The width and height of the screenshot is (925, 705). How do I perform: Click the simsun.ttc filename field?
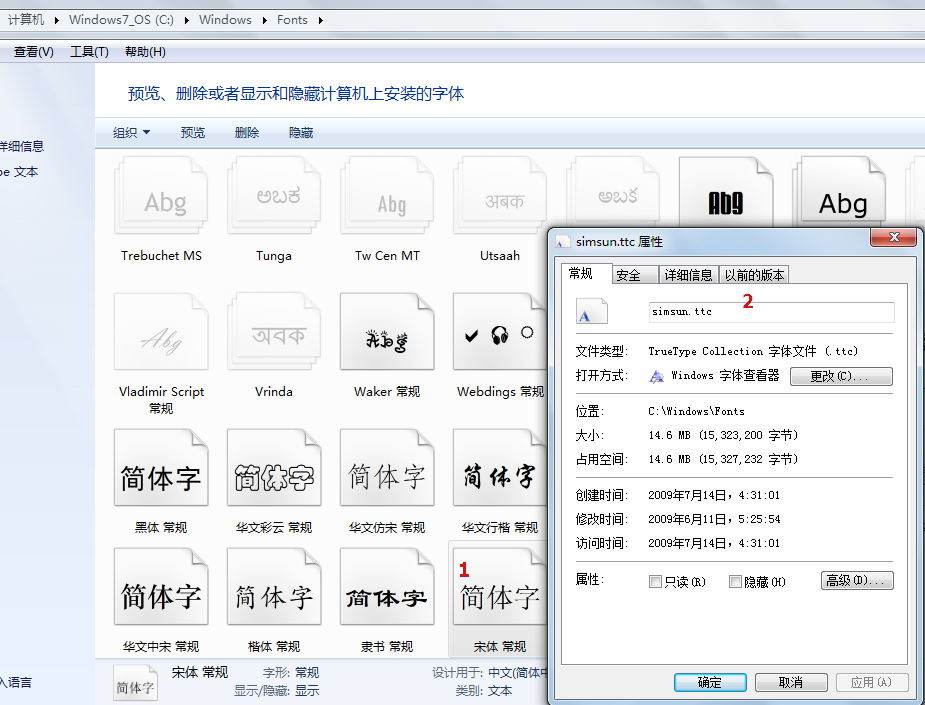point(772,312)
